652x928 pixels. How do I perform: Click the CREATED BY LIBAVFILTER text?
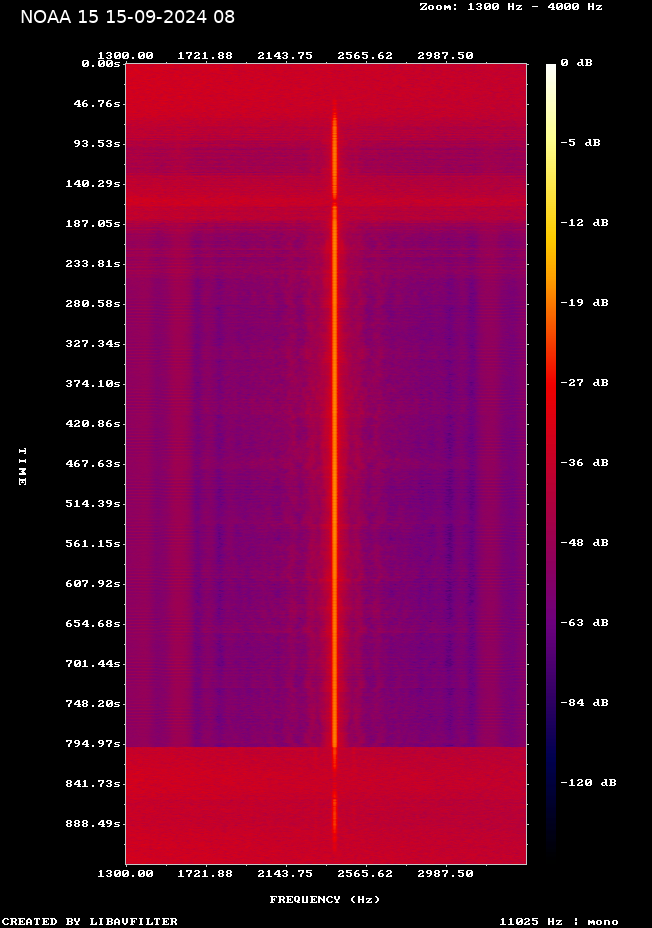pos(90,921)
